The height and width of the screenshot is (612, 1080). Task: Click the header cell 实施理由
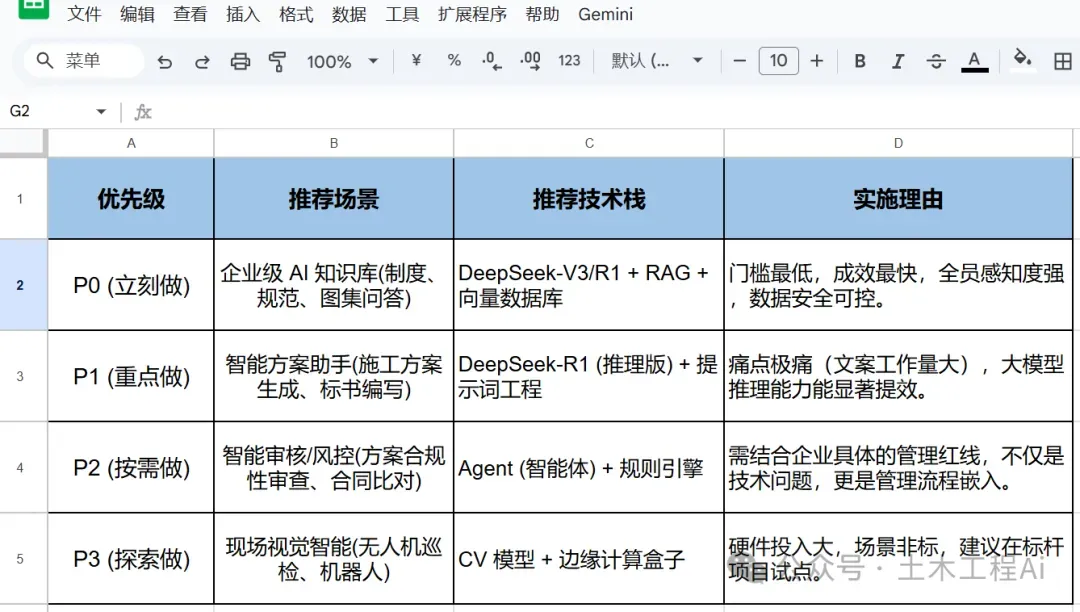(x=898, y=199)
